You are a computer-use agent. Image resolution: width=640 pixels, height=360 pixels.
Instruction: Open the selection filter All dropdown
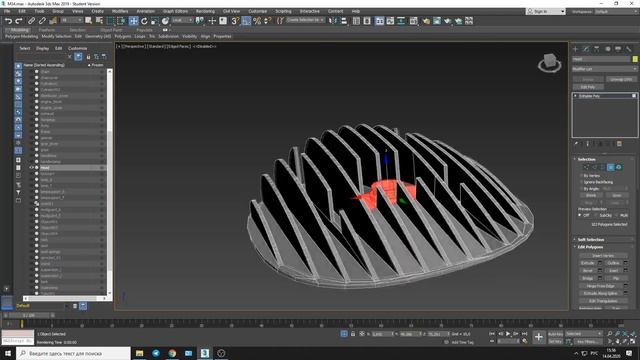72,20
